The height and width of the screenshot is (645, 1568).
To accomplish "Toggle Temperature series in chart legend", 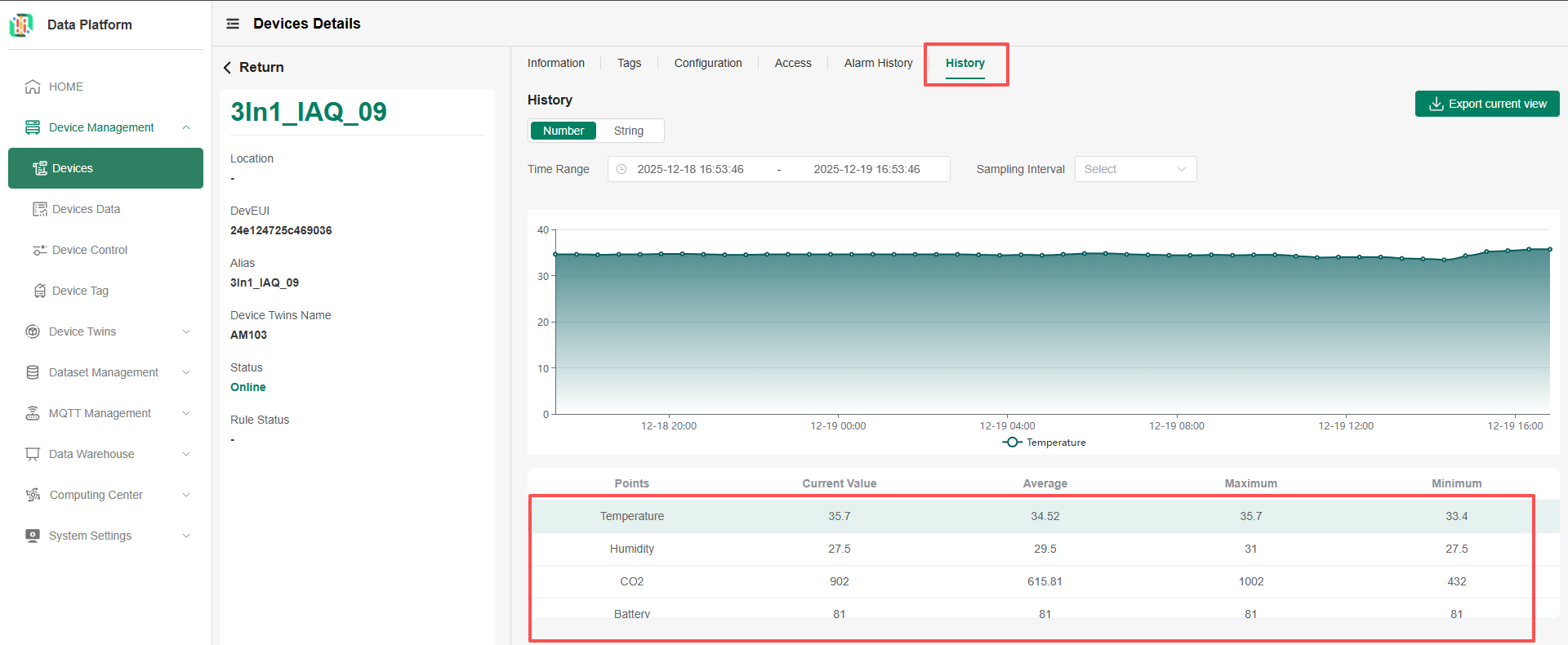I will pyautogui.click(x=1044, y=443).
